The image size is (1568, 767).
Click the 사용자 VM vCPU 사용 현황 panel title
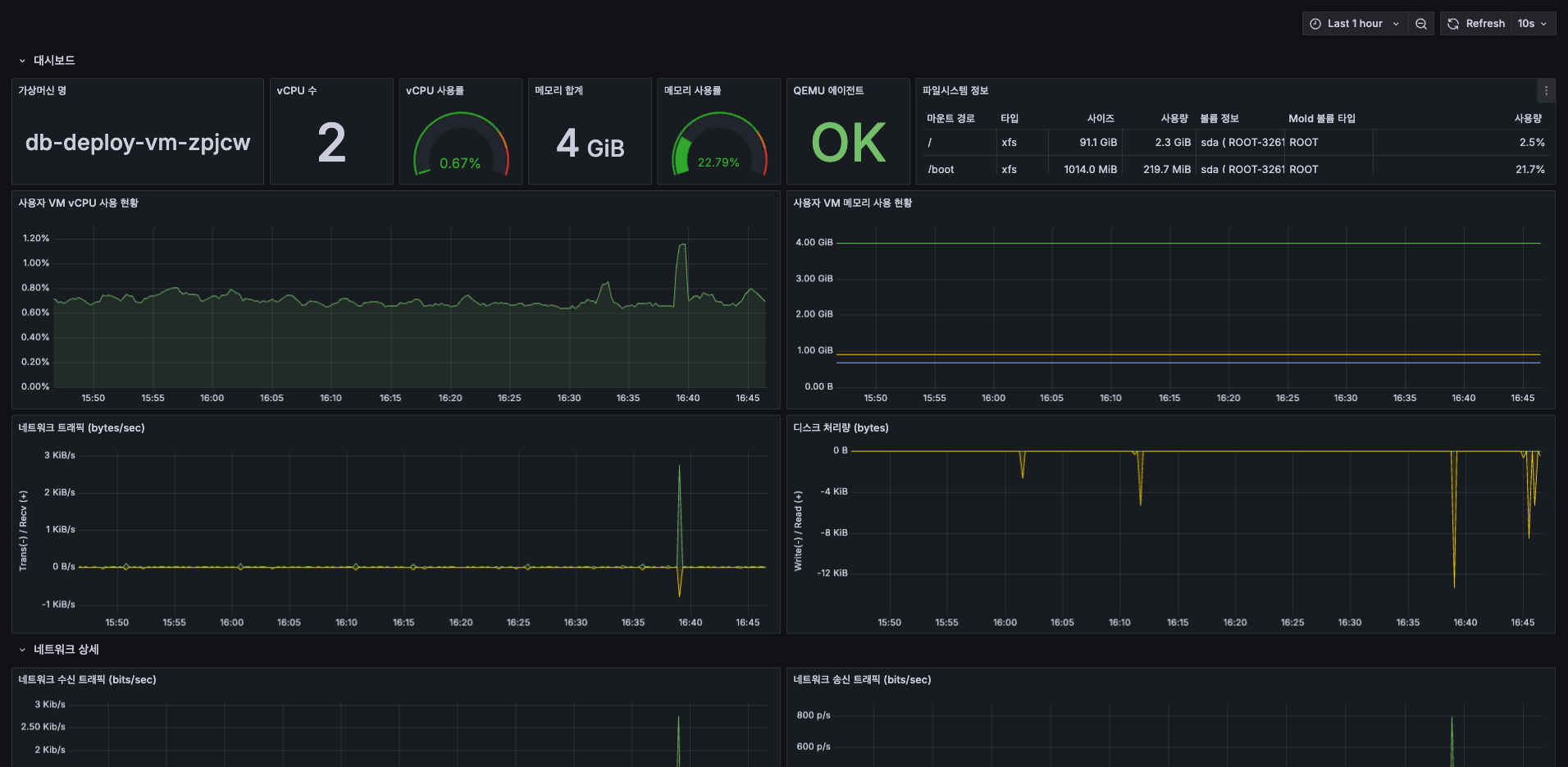[79, 203]
